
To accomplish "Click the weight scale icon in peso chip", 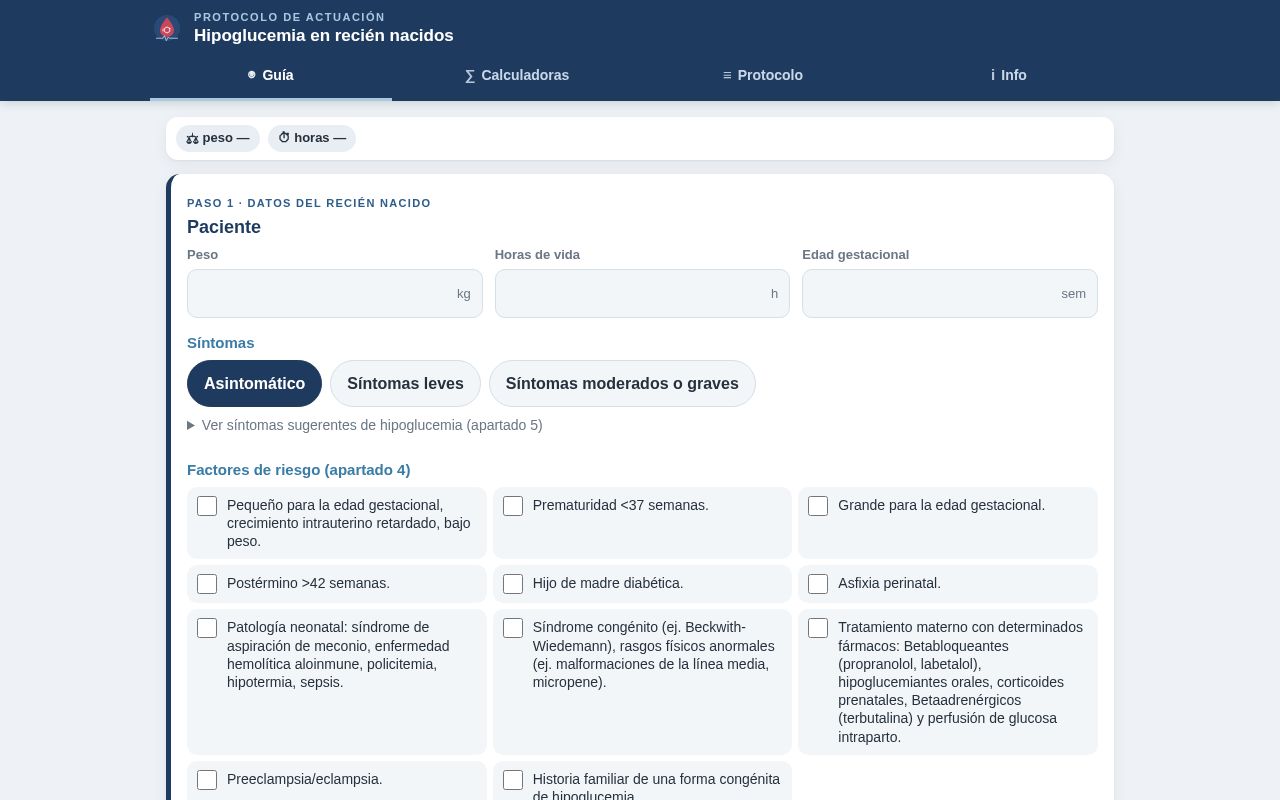I will tap(192, 138).
